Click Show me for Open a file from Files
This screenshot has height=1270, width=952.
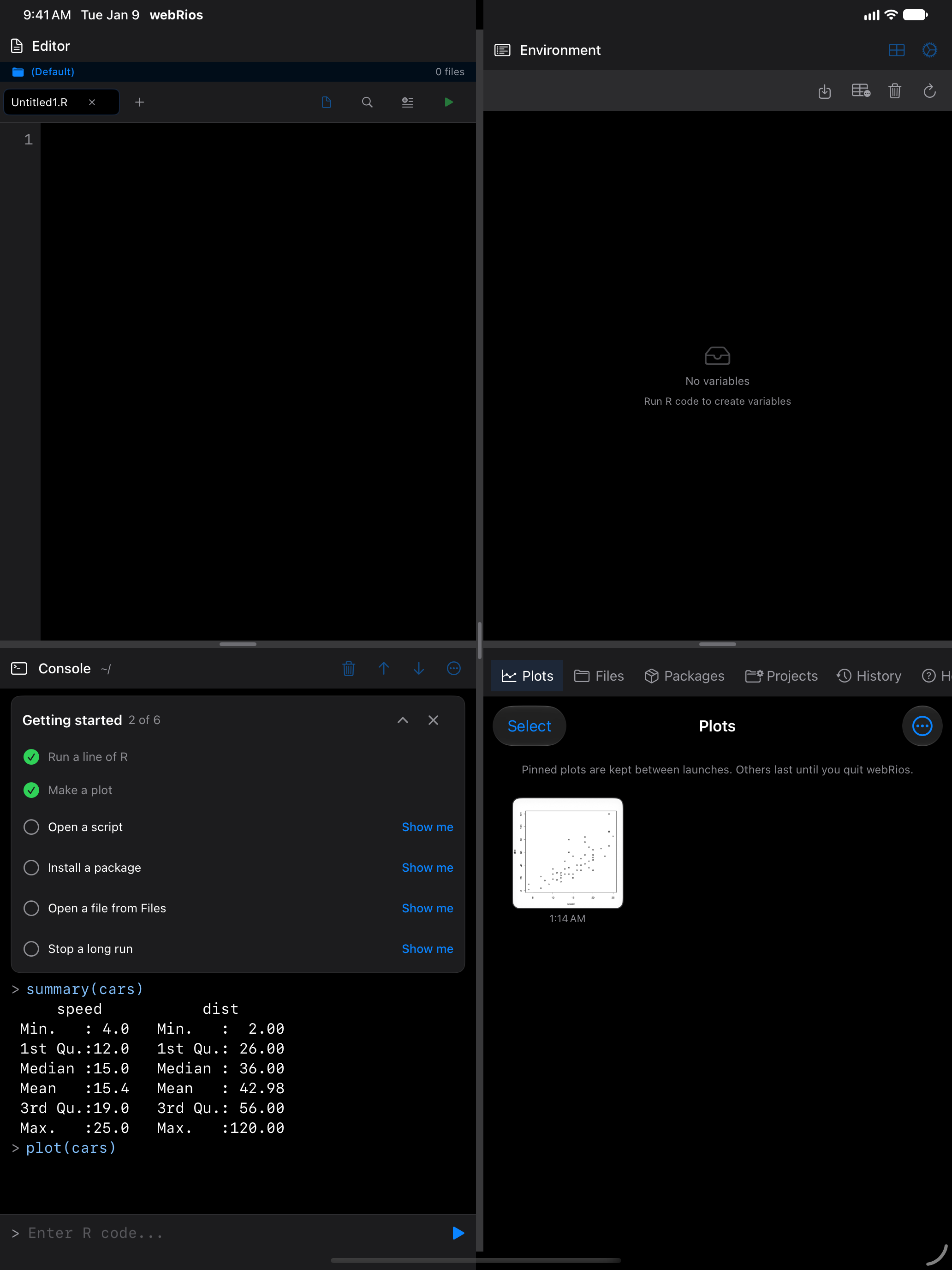[428, 908]
